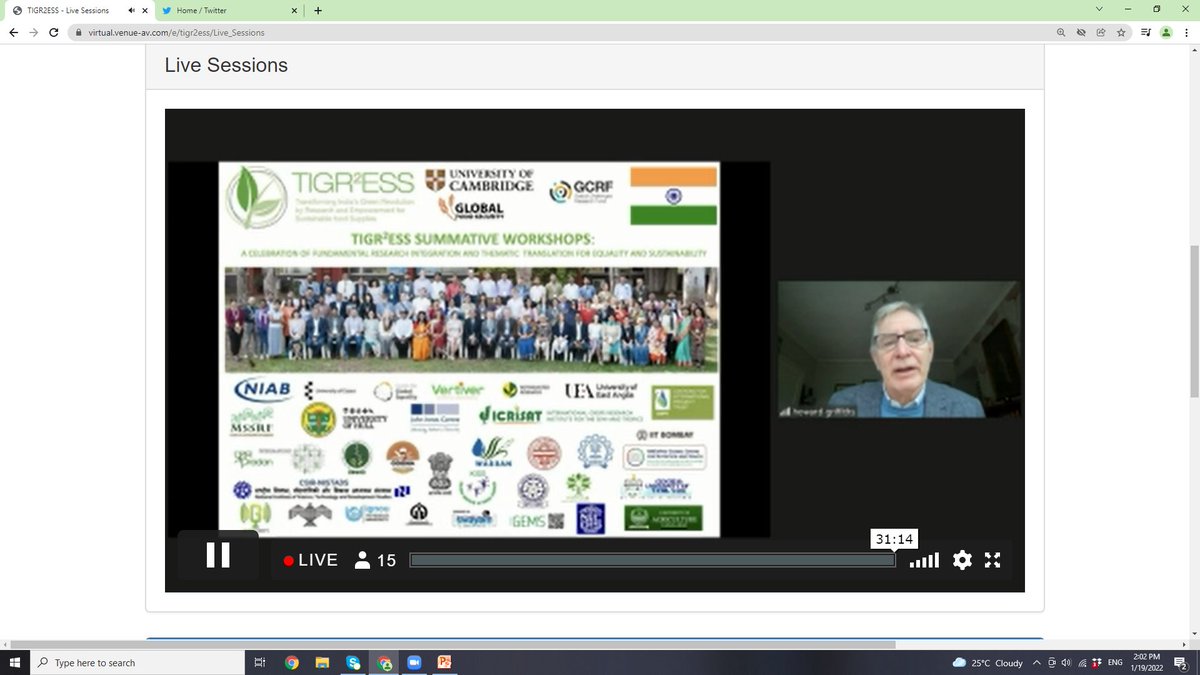This screenshot has height=675, width=1200.
Task: Close the Home / Twitter tab
Action: point(294,10)
